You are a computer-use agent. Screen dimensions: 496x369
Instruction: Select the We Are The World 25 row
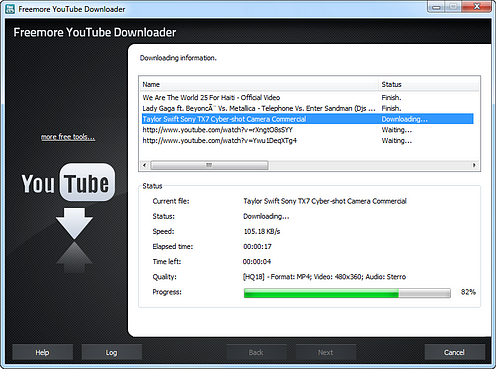[x=307, y=97]
